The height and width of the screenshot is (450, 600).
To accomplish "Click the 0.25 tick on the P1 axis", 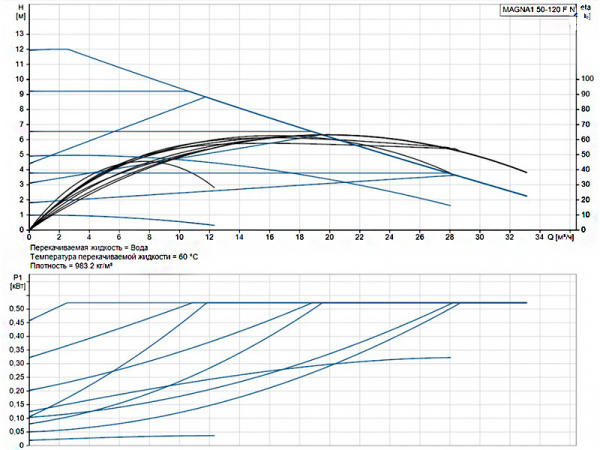I will coord(14,377).
